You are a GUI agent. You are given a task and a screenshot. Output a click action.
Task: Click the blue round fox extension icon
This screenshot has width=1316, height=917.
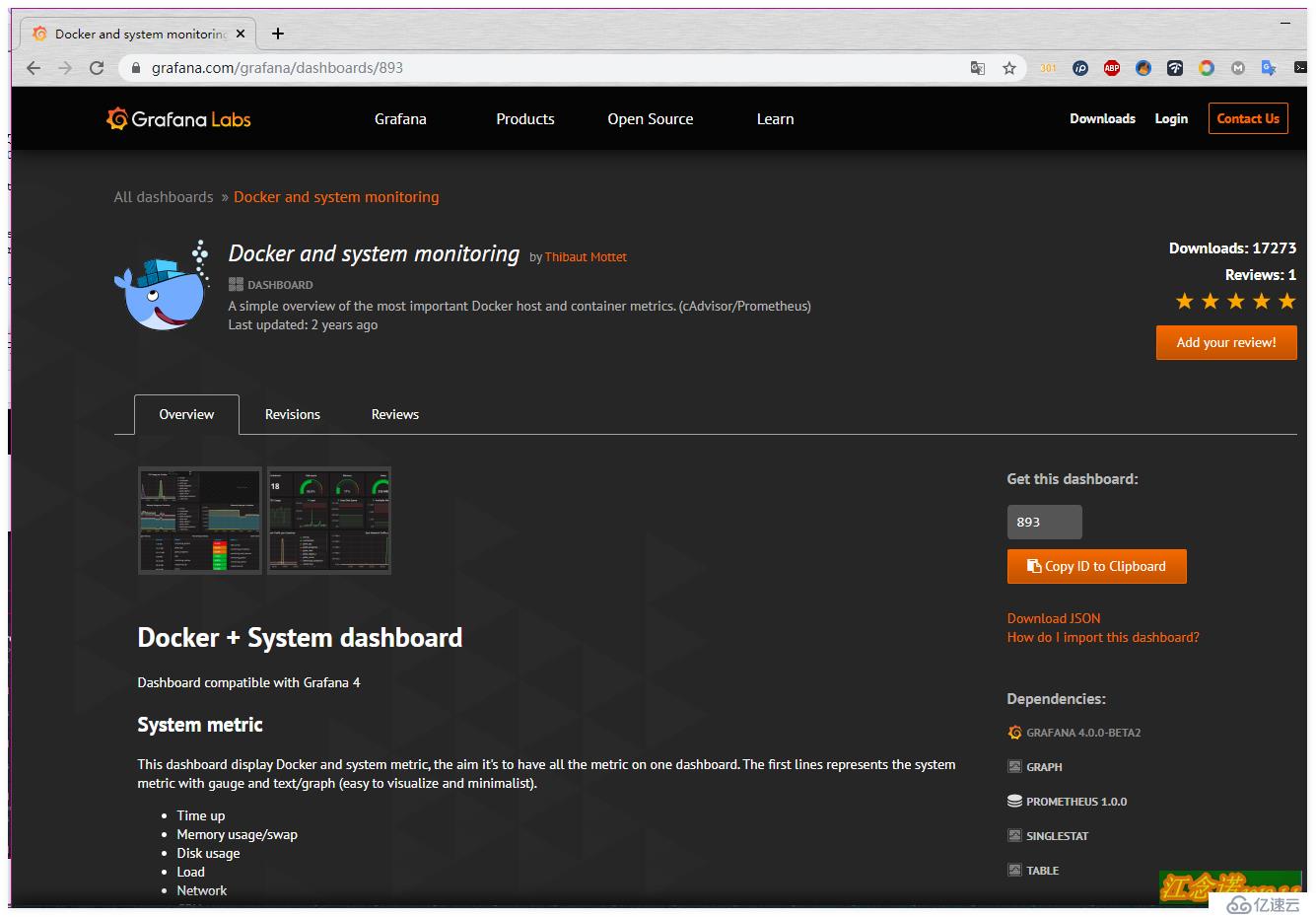tap(1143, 68)
